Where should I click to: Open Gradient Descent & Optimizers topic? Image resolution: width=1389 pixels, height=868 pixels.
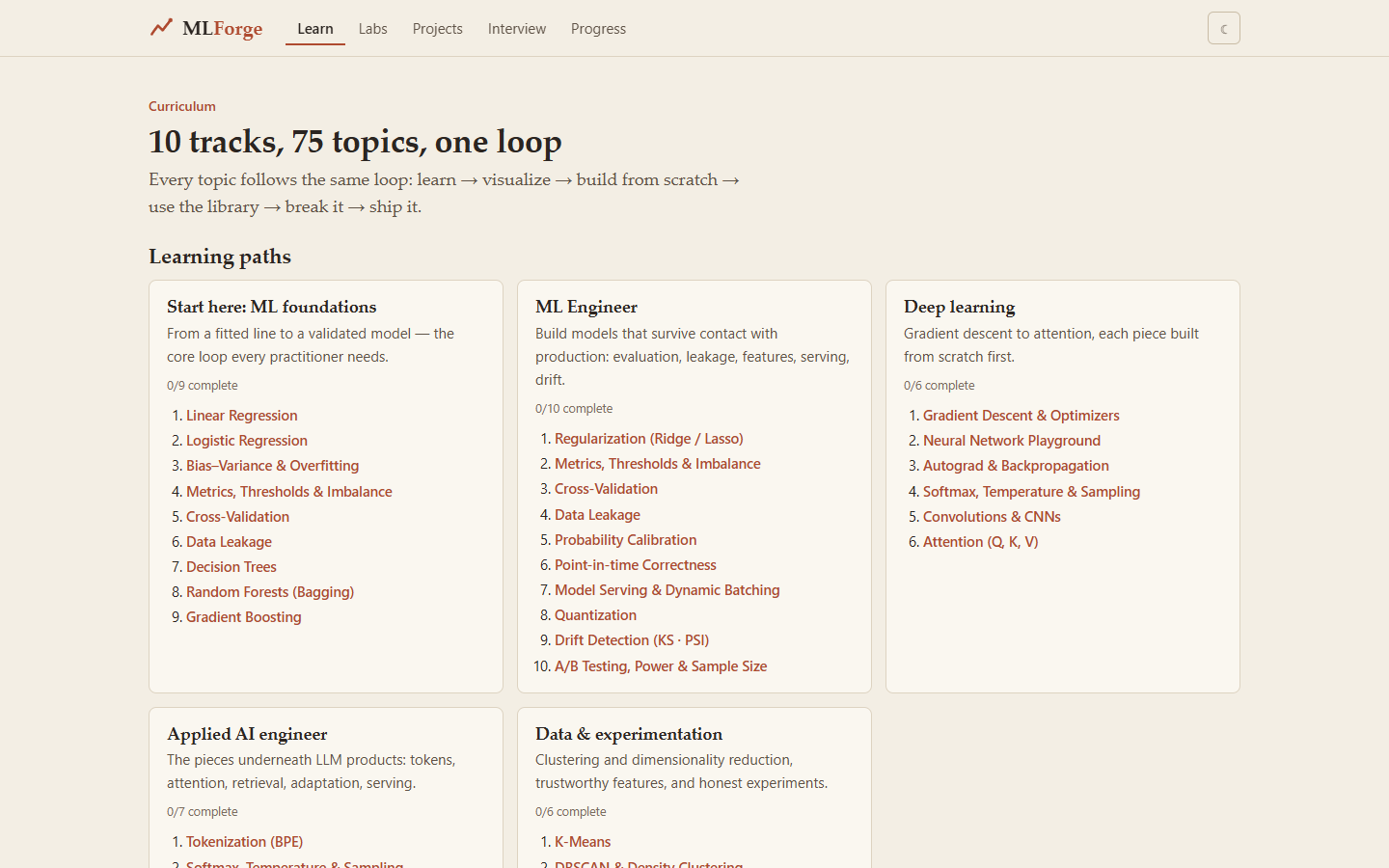click(1021, 416)
